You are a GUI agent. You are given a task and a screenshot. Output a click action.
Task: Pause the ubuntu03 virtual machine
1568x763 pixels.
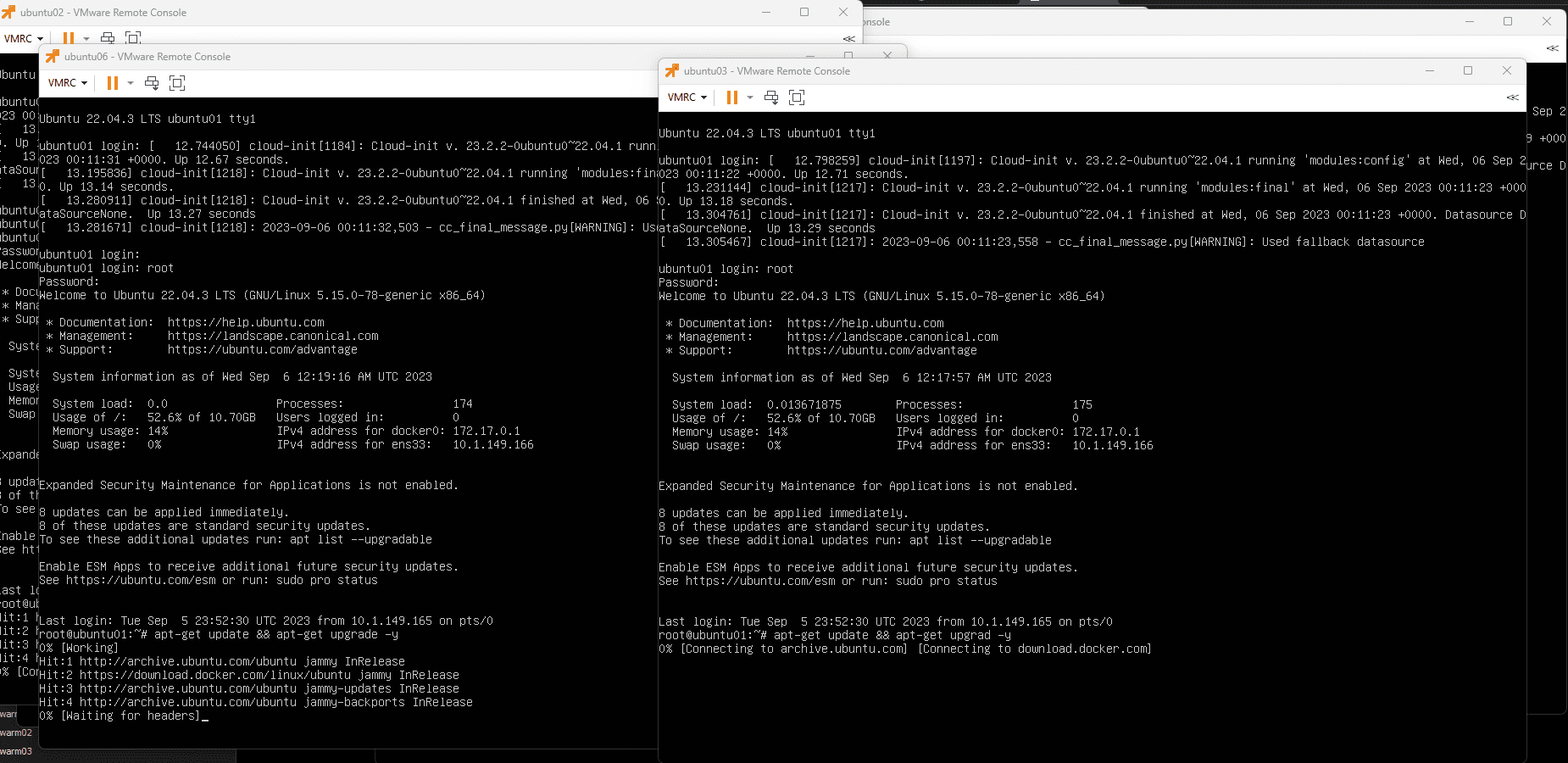tap(732, 97)
